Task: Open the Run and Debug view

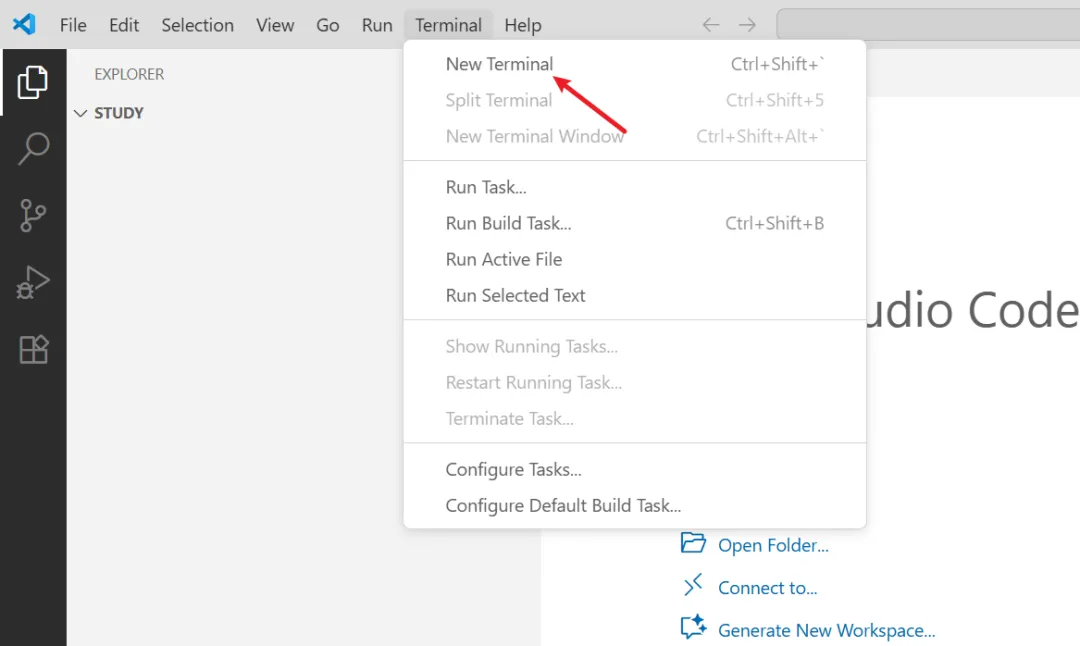Action: 33,282
